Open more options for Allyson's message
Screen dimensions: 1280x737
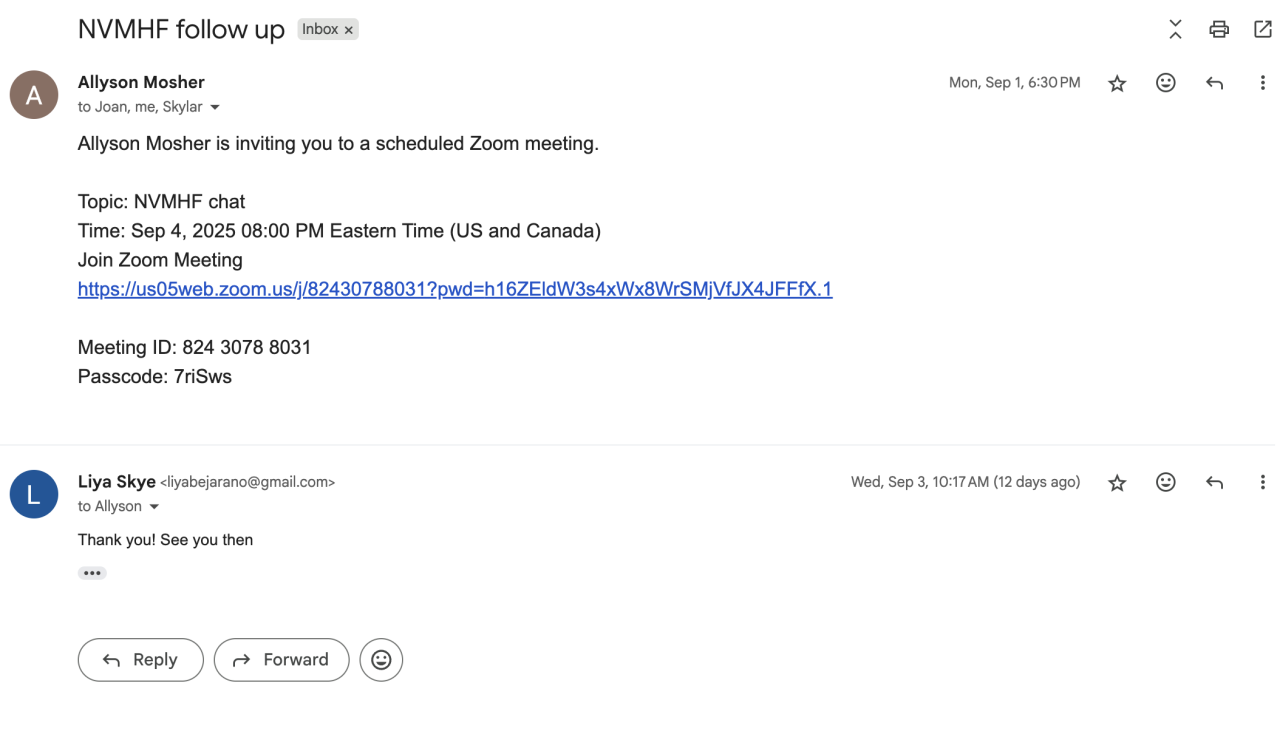(1262, 83)
